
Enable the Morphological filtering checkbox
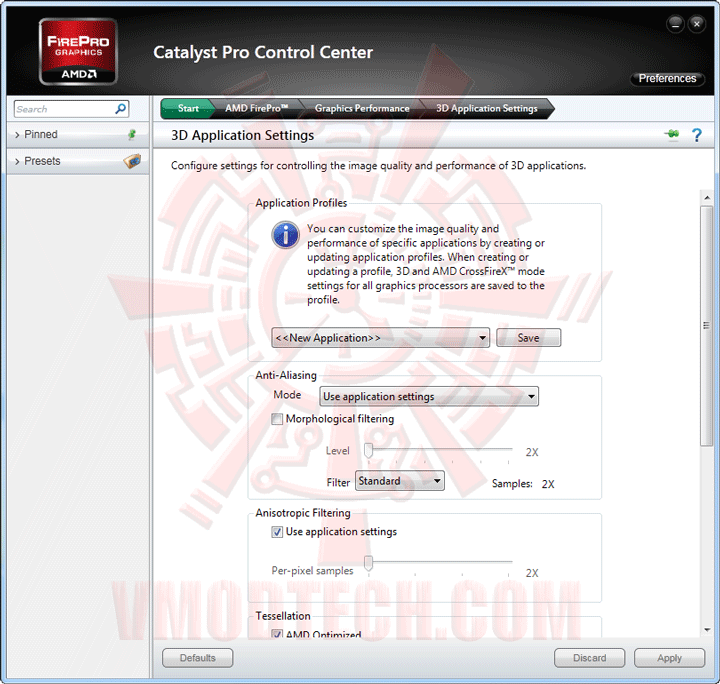pos(277,419)
